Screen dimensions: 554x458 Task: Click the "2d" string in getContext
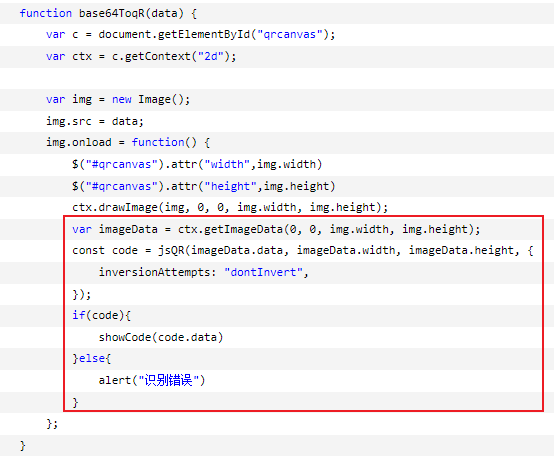point(211,56)
